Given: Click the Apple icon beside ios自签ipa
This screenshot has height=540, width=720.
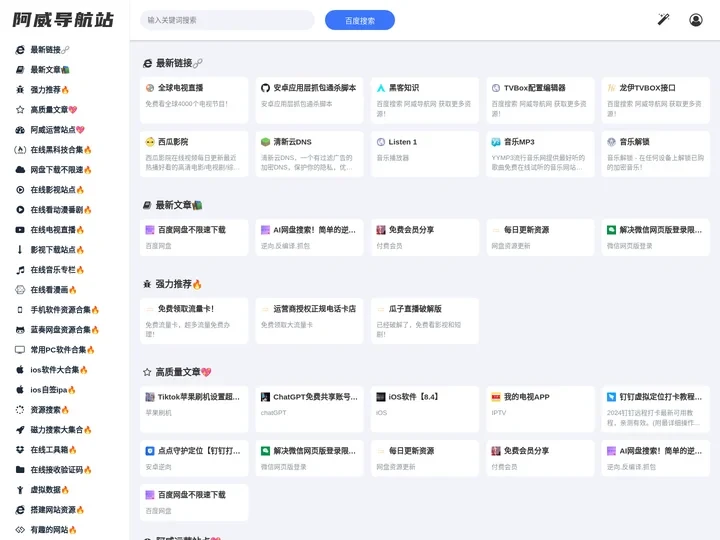Looking at the screenshot, I should coord(20,390).
